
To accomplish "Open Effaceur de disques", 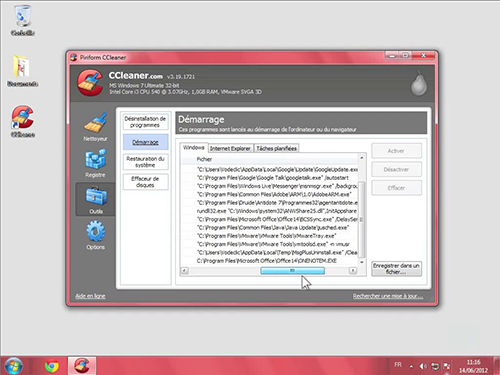I will pyautogui.click(x=145, y=182).
